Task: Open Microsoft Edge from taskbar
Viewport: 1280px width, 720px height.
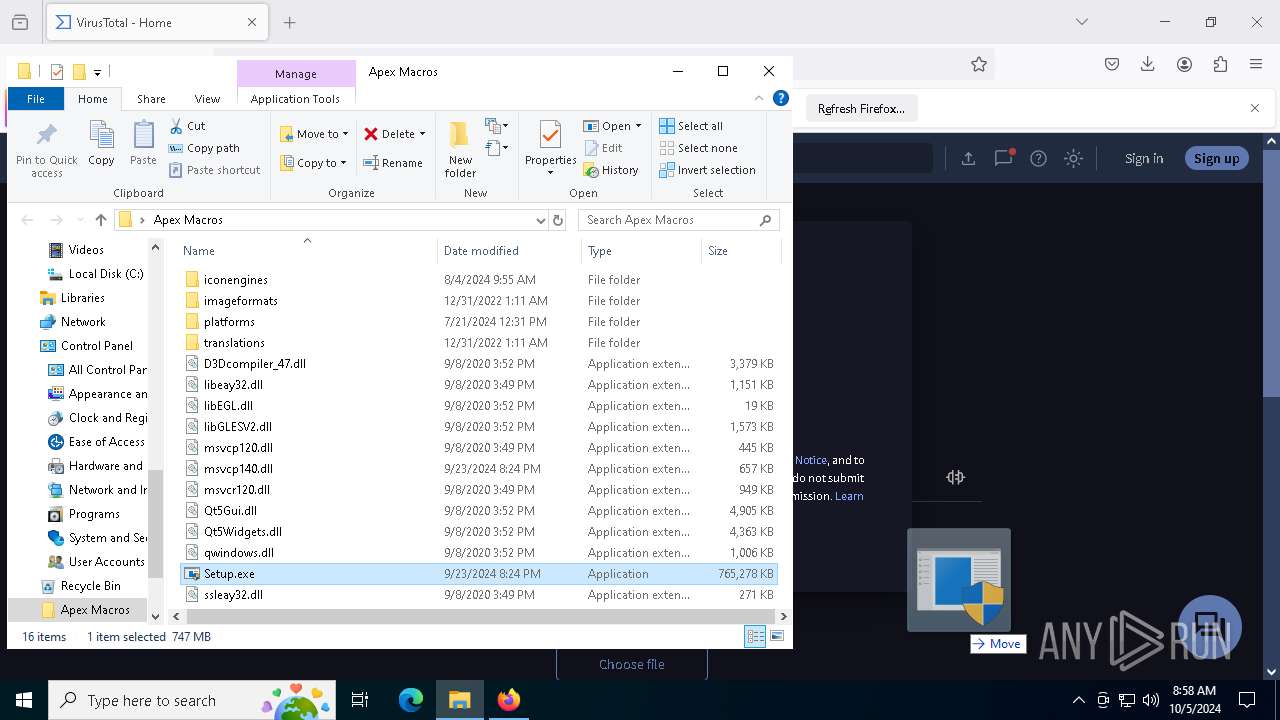Action: (411, 700)
